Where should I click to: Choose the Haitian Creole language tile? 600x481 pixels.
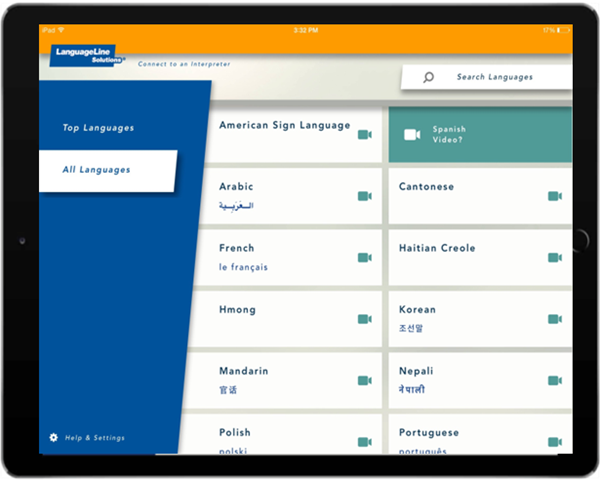click(470, 255)
